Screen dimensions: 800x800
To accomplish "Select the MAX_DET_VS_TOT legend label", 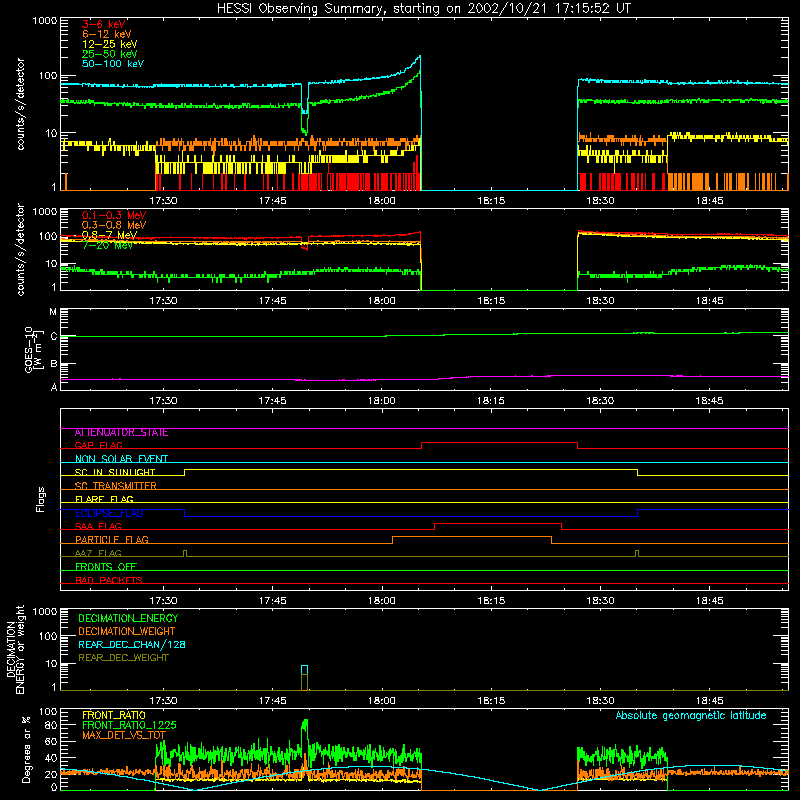I will tap(123, 735).
